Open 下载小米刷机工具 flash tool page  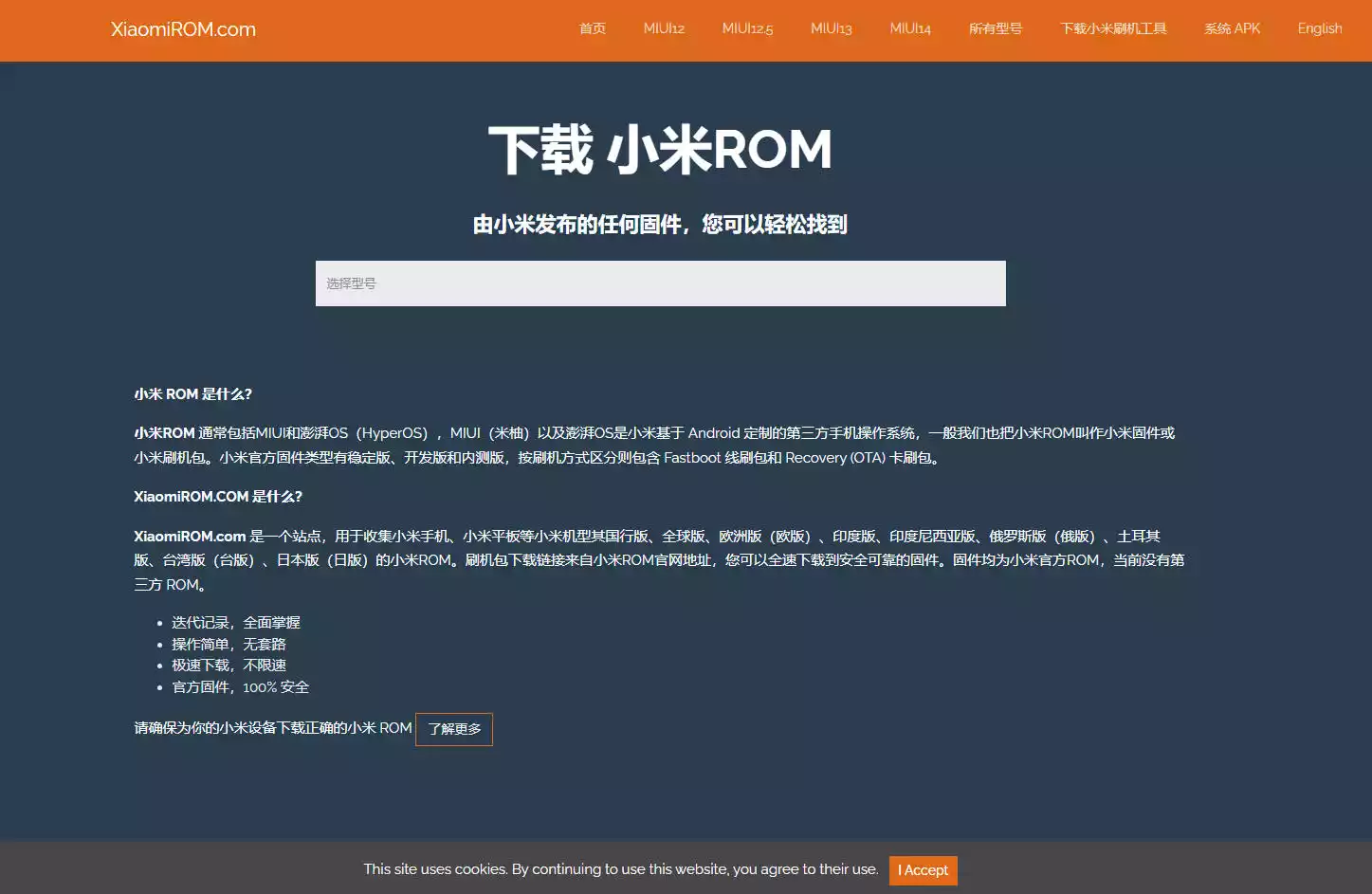click(1113, 28)
